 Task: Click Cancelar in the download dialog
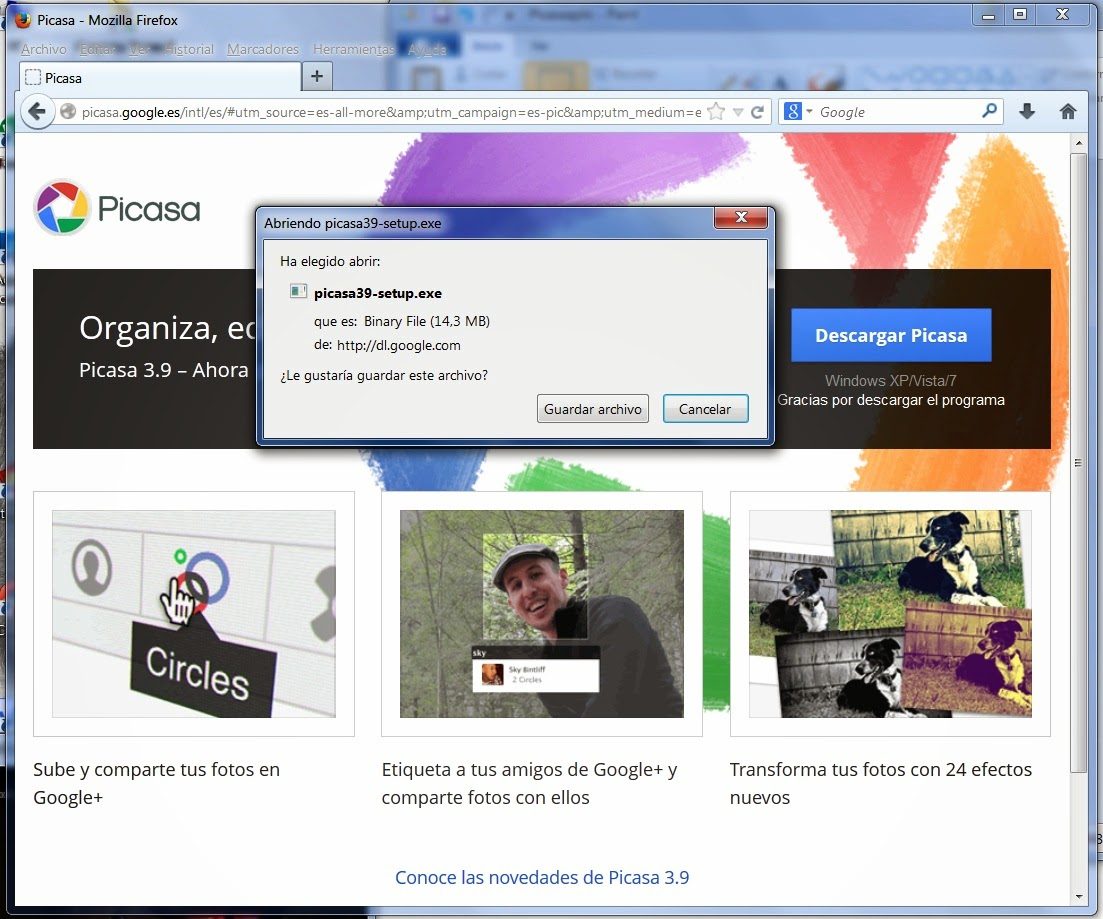(x=705, y=409)
